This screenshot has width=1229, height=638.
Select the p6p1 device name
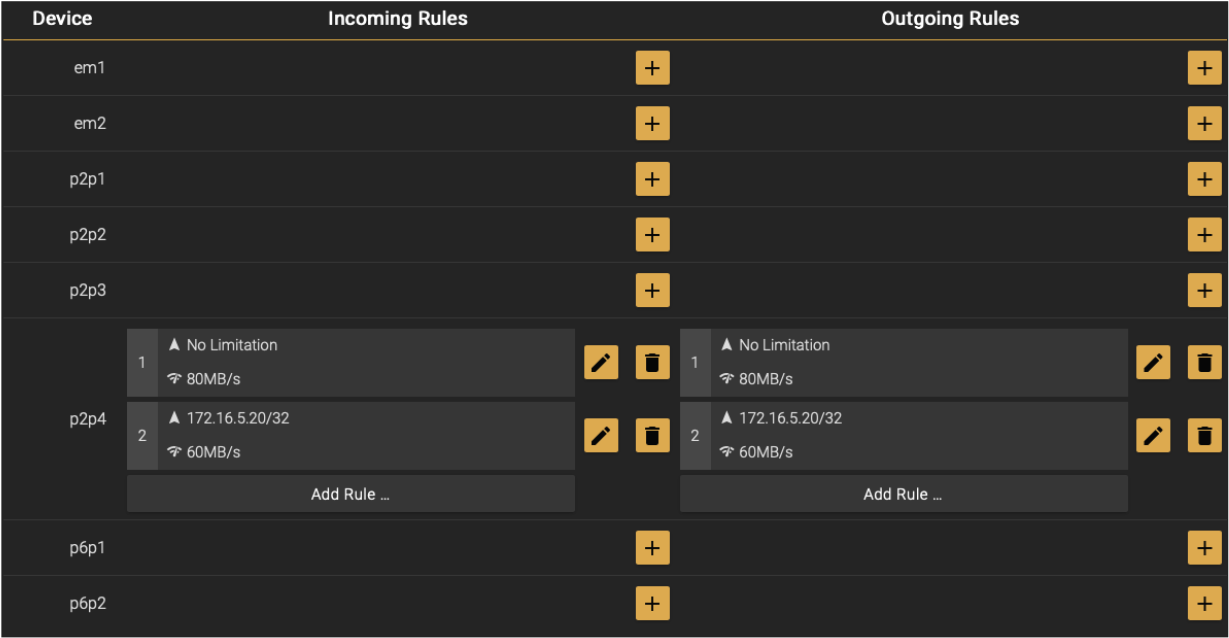click(88, 548)
